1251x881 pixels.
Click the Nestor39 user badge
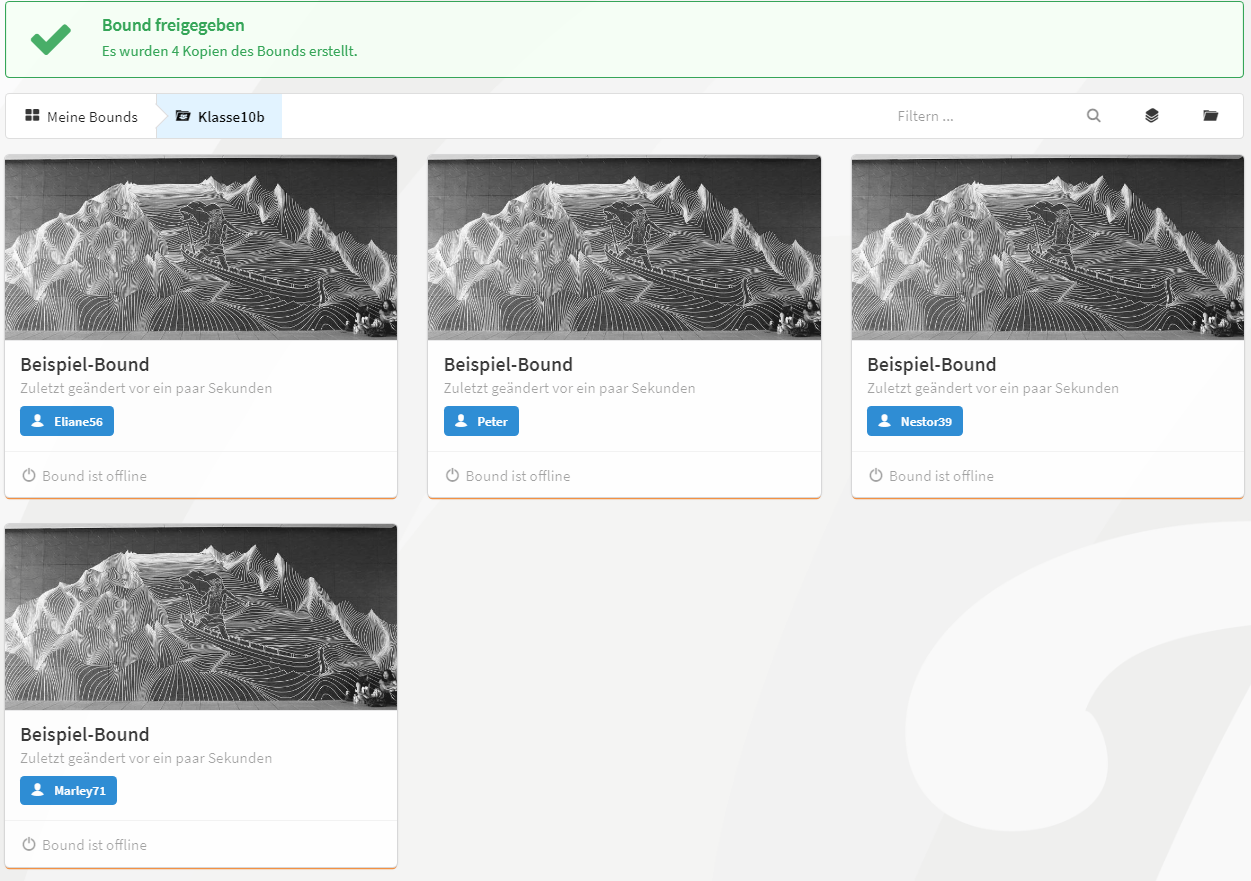915,421
